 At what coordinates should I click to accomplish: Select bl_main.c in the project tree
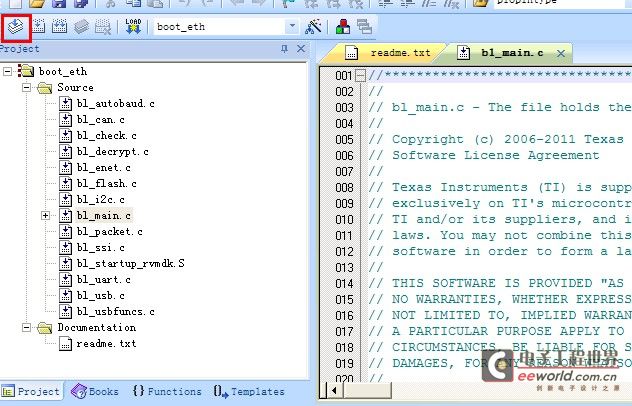click(104, 216)
